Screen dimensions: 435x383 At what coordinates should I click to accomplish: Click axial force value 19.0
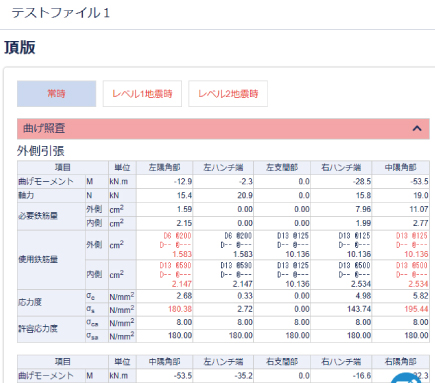[421, 195]
